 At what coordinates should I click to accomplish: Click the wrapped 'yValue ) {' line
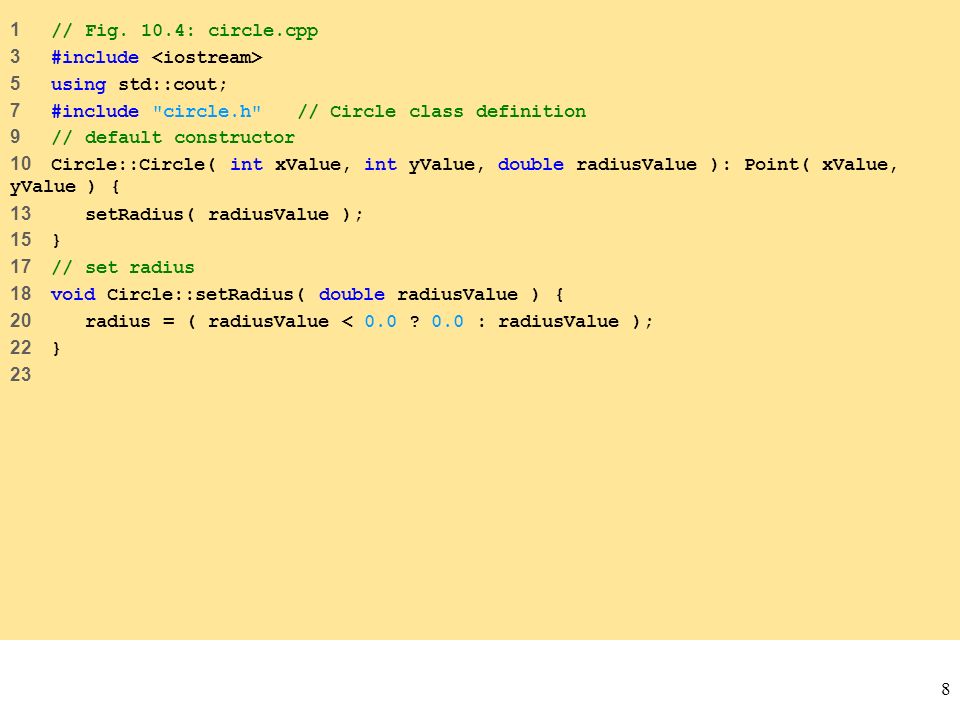click(64, 187)
